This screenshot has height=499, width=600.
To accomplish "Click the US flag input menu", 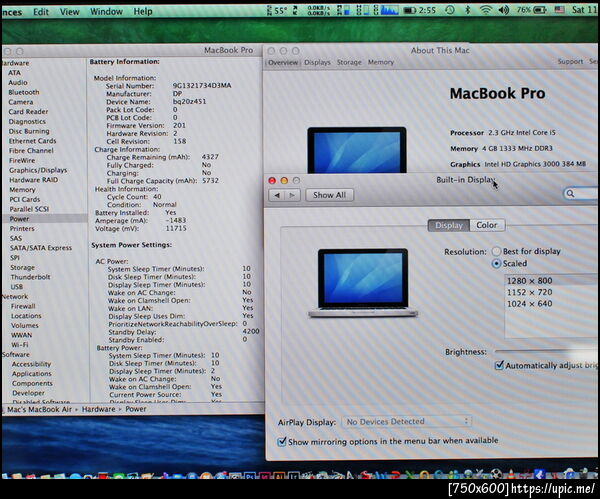I will (x=559, y=10).
